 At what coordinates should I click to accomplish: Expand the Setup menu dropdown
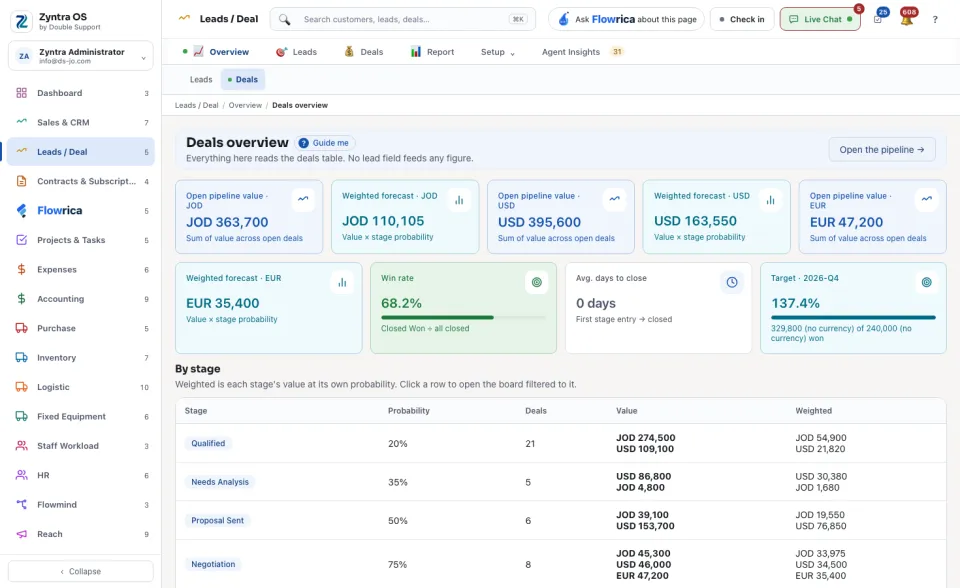498,52
